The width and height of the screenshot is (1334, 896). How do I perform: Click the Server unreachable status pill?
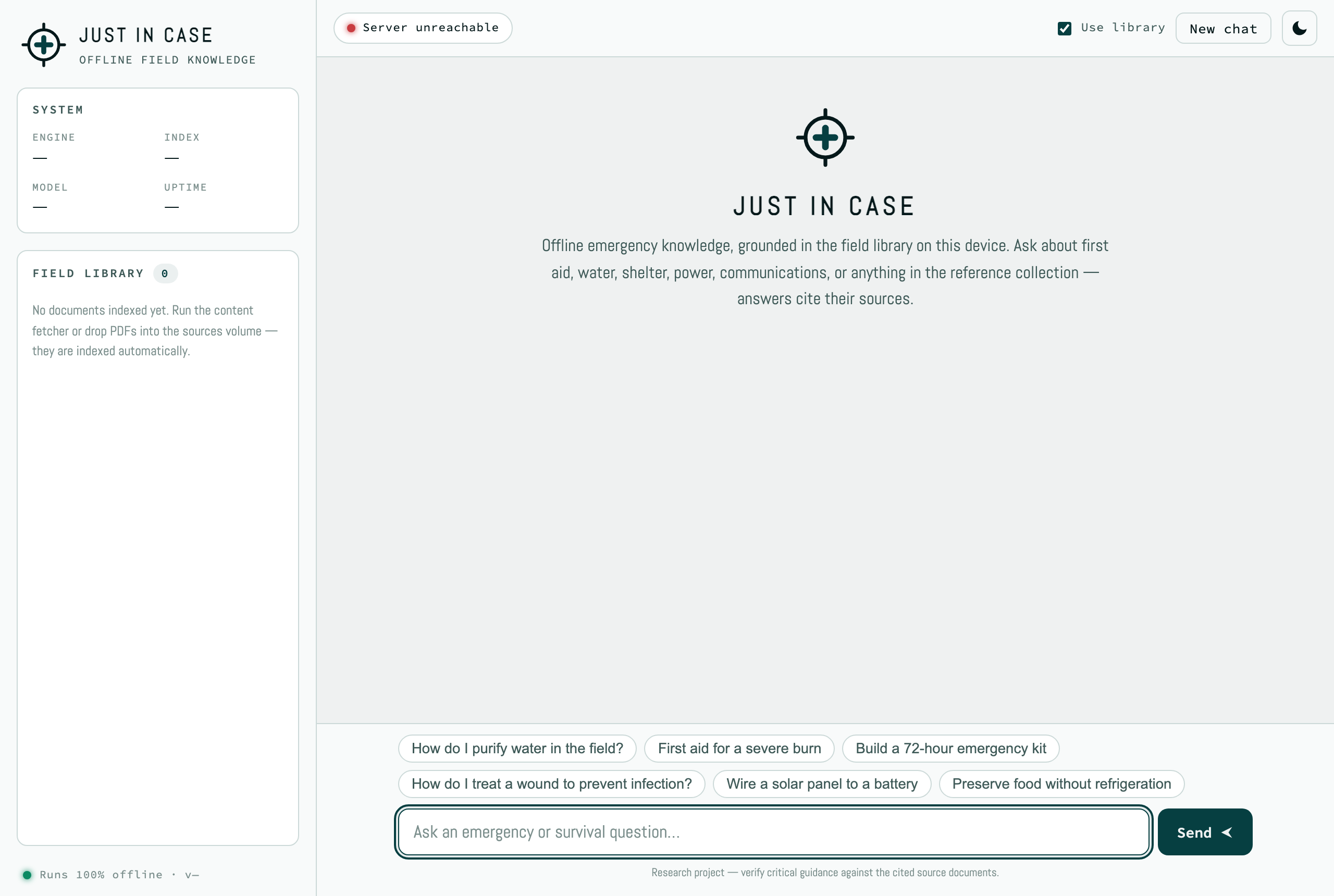[423, 28]
